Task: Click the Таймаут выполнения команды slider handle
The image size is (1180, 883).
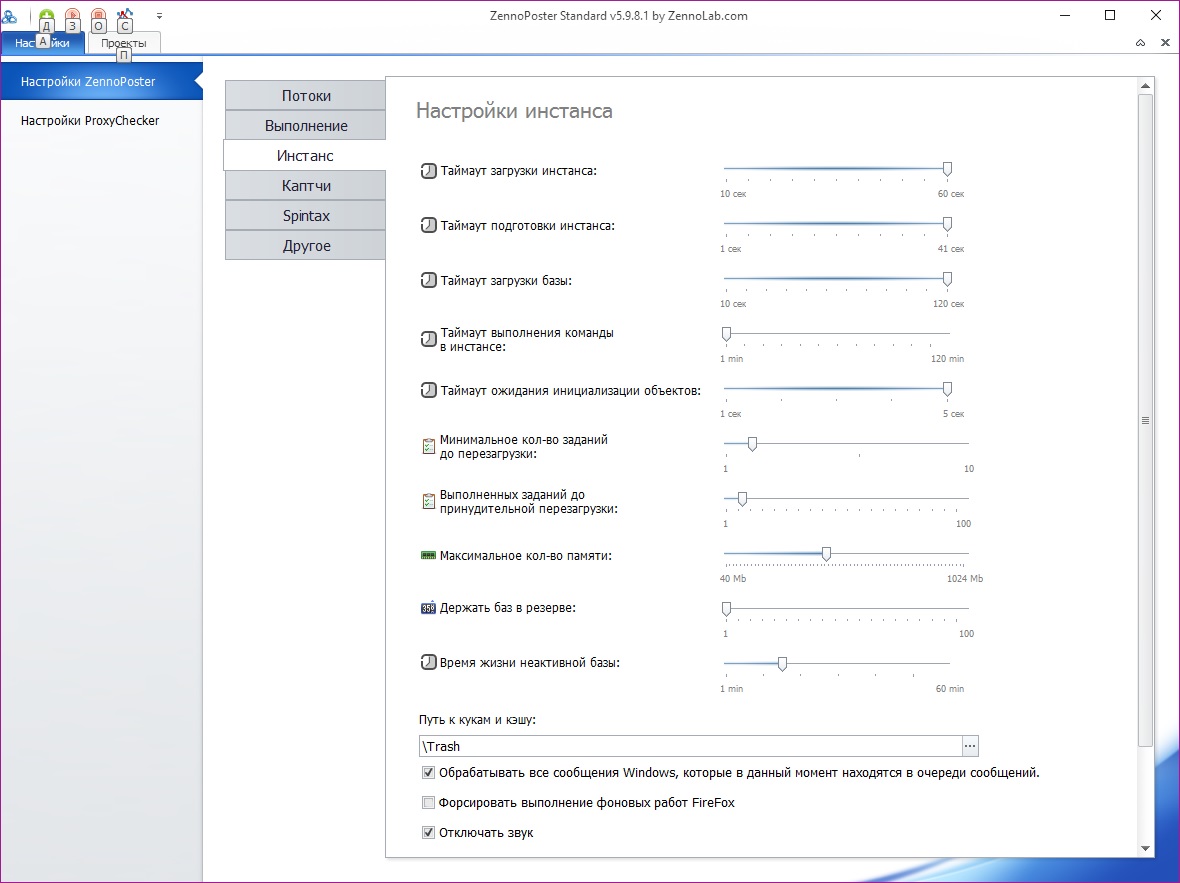Action: click(726, 334)
